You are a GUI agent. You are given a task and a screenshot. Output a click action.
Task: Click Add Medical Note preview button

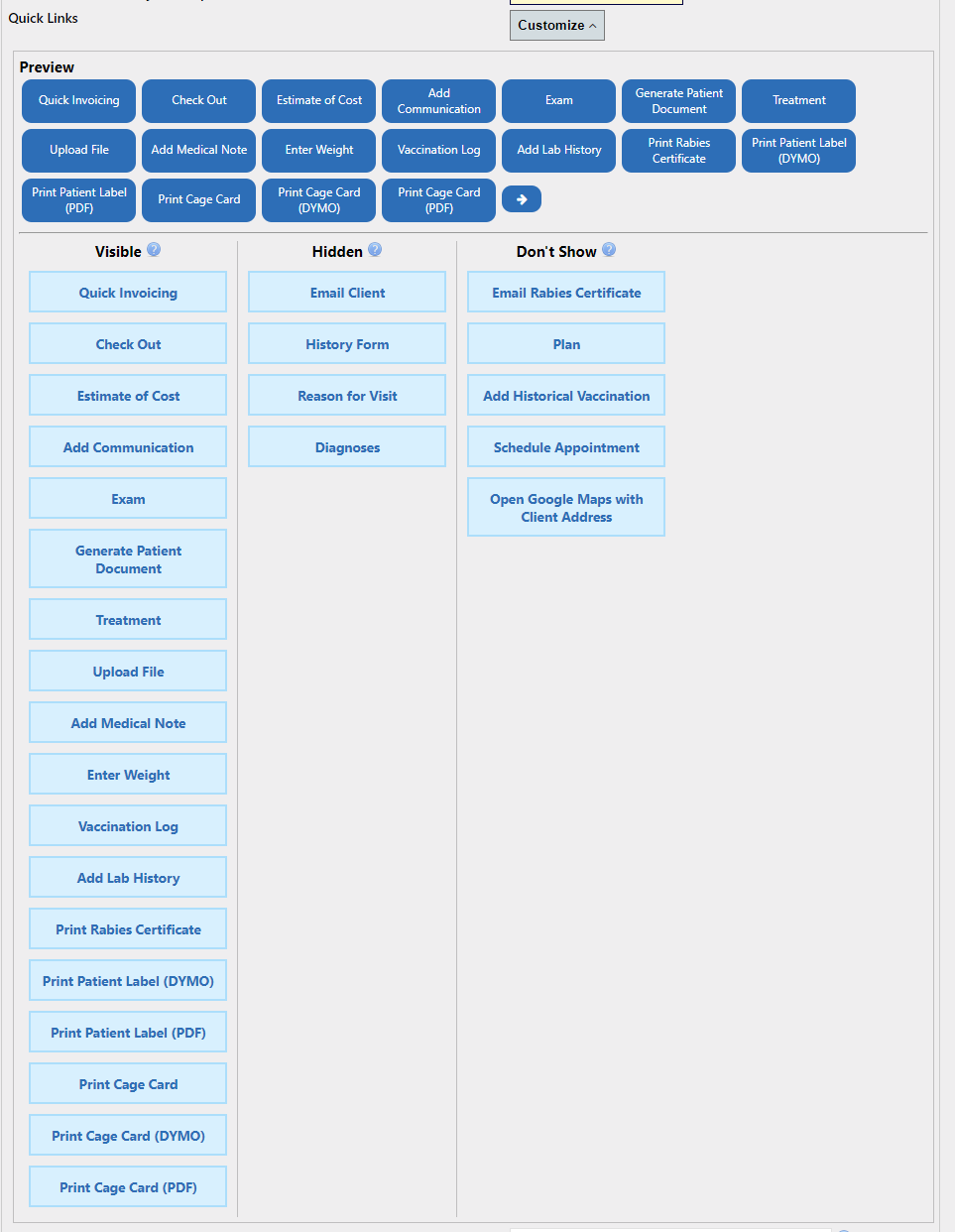[x=199, y=151]
